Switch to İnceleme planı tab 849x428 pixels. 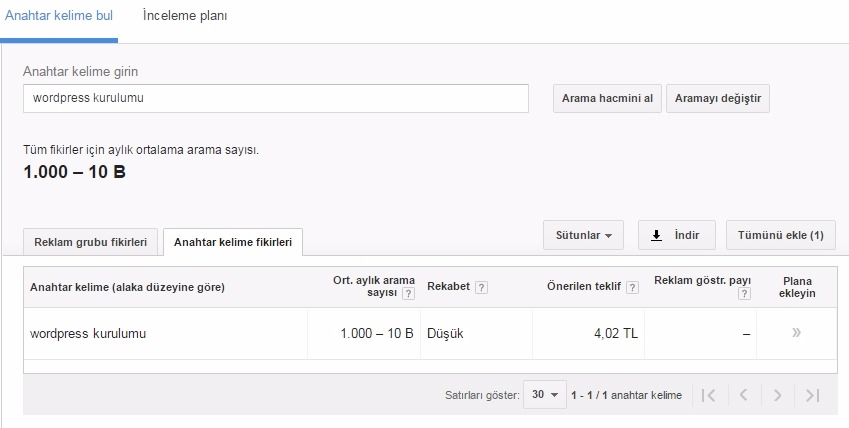pos(185,16)
